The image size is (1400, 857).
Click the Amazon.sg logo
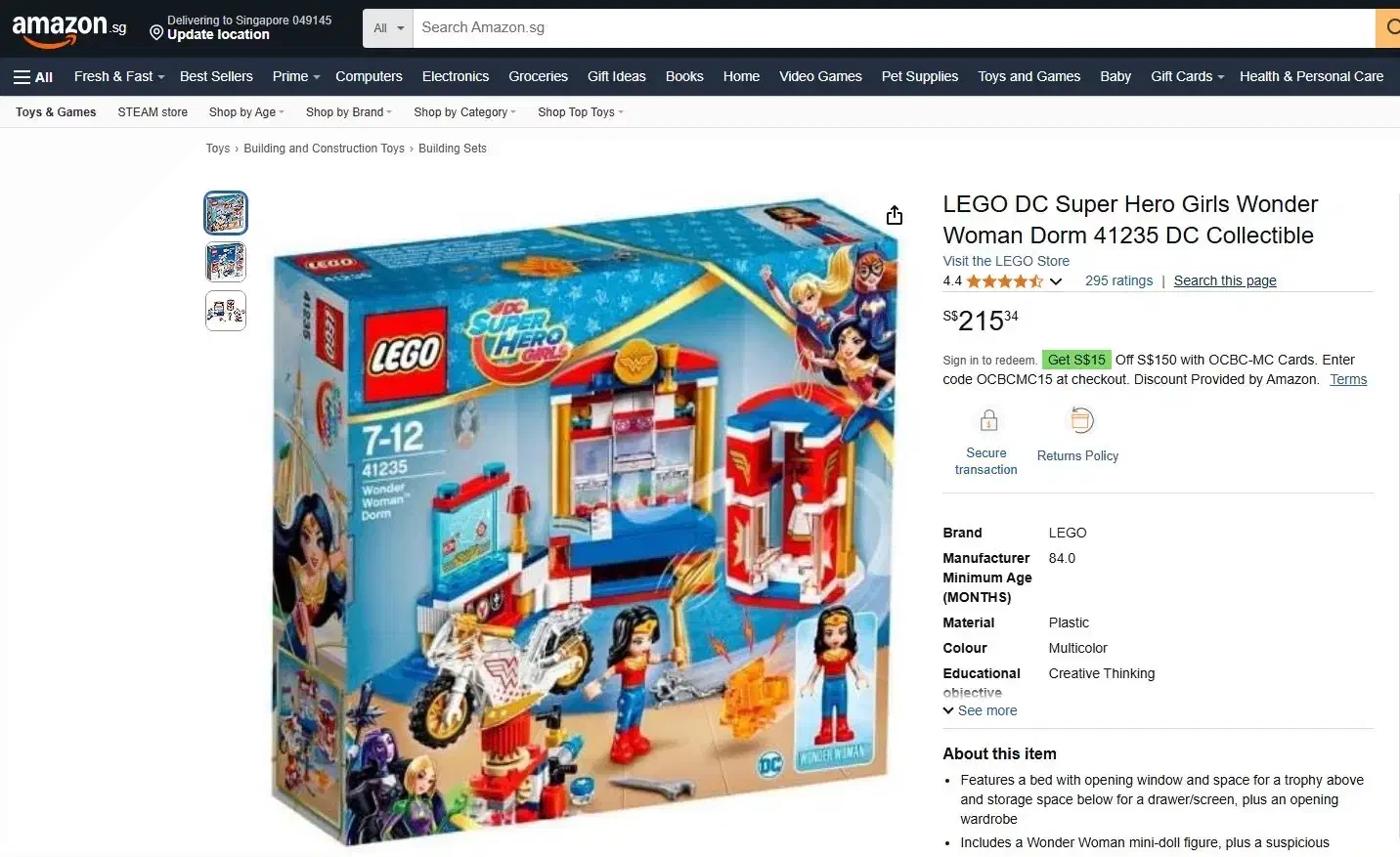tap(68, 29)
